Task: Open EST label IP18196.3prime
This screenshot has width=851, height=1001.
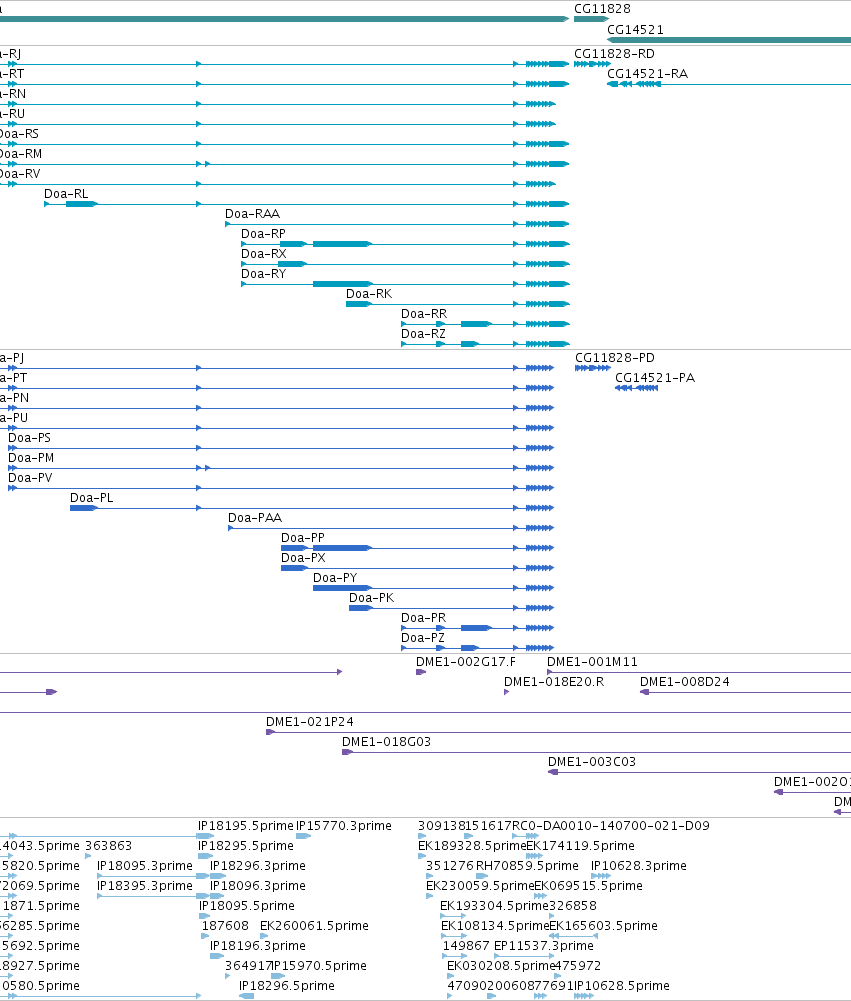Action: [258, 946]
